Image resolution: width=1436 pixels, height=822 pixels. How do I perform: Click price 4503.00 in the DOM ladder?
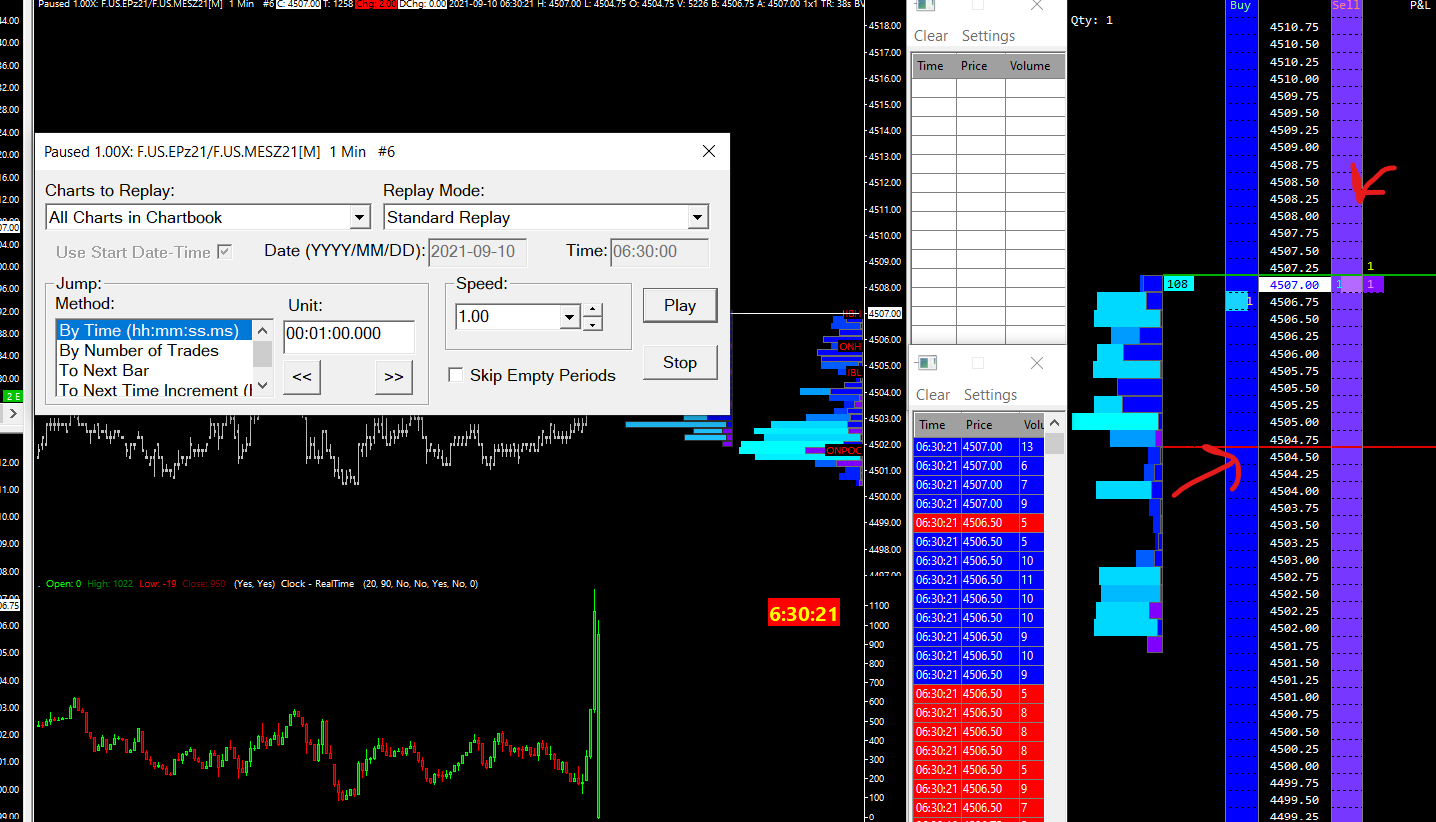[x=1294, y=560]
